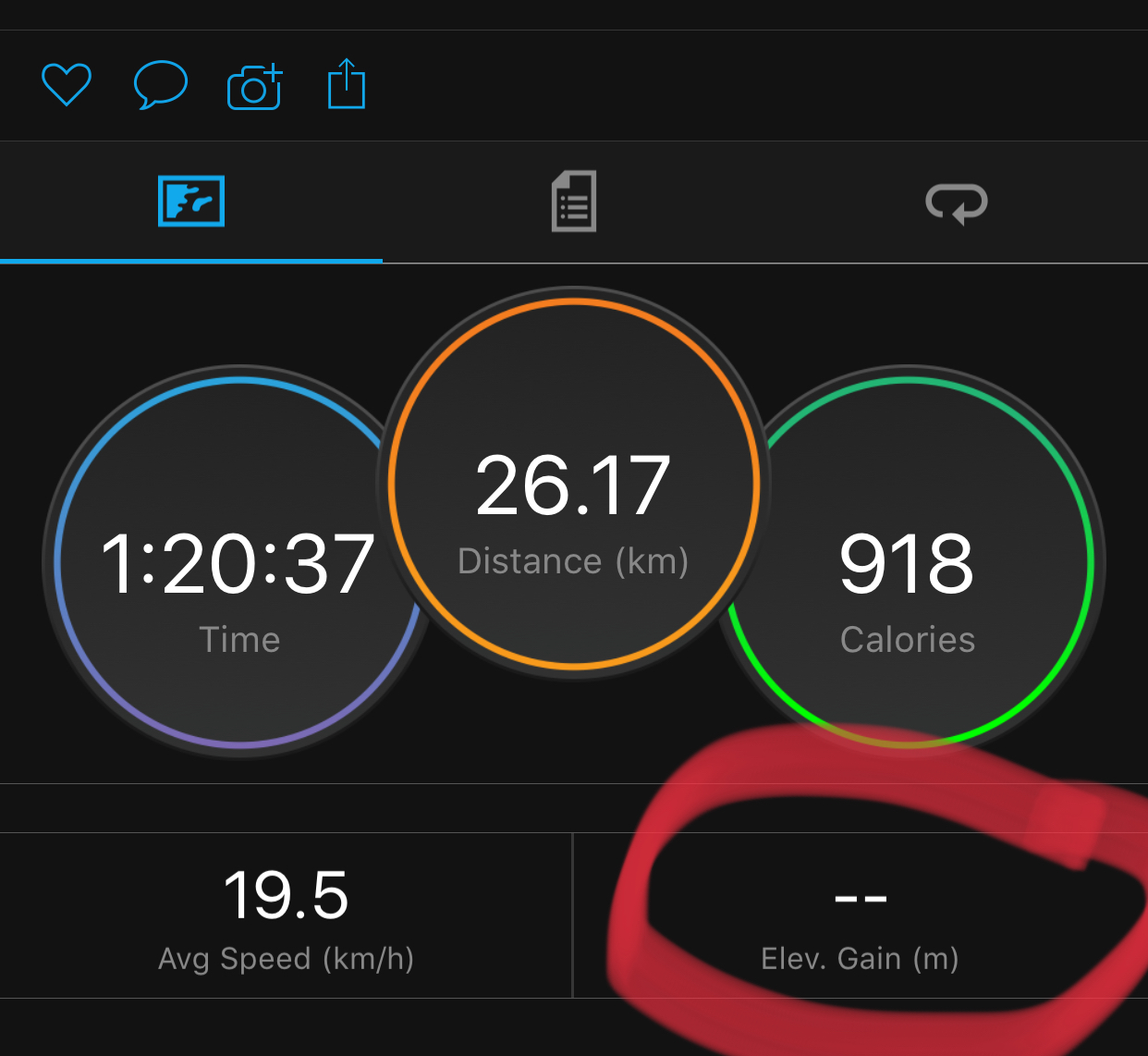Tap the heart like icon

tap(67, 85)
